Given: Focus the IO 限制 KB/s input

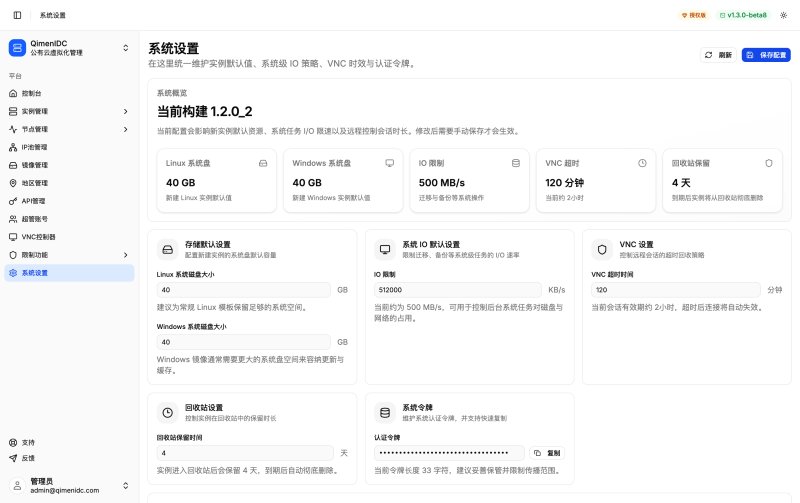Looking at the screenshot, I should tap(458, 290).
